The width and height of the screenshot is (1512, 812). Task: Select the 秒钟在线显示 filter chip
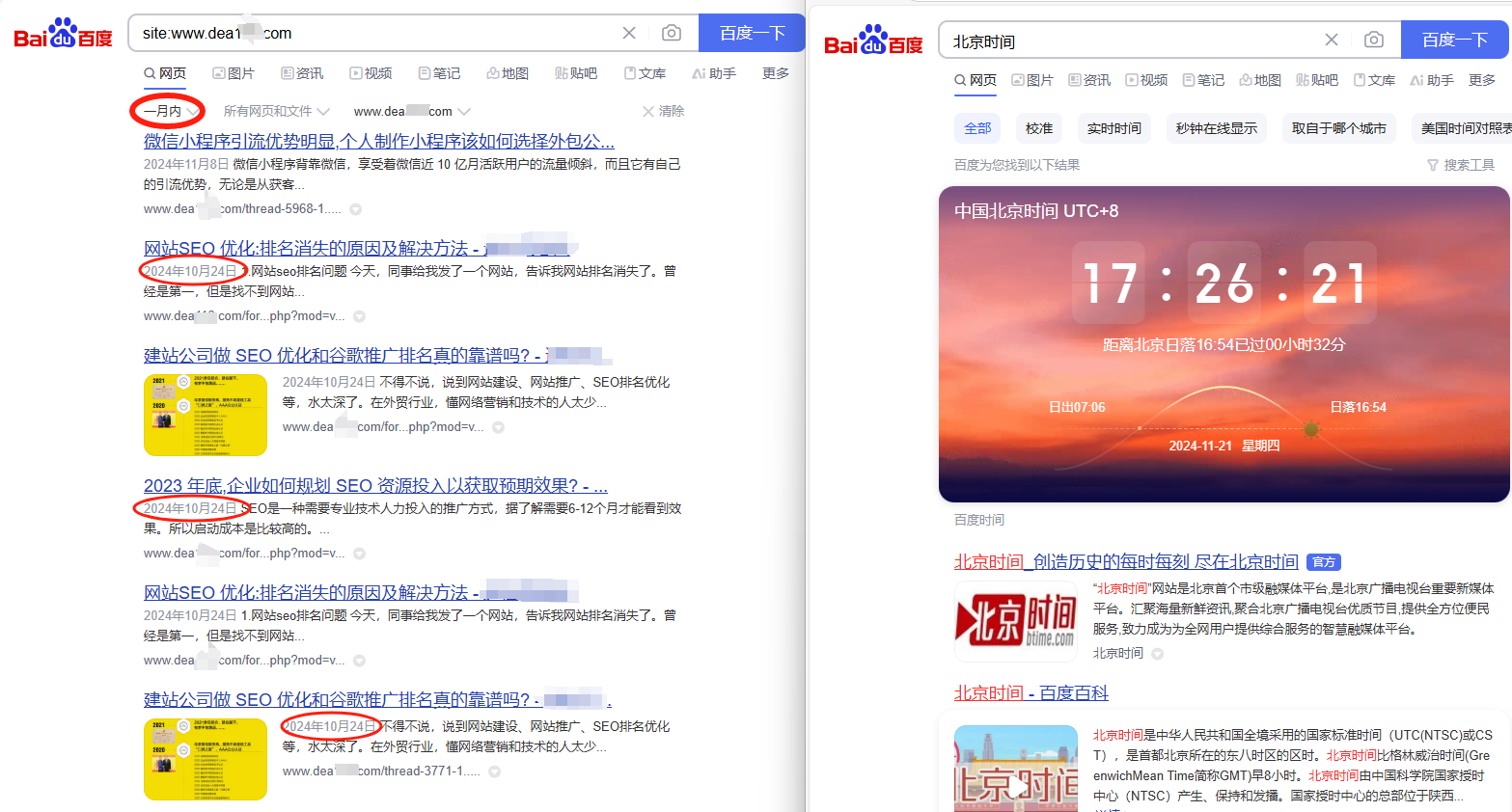pyautogui.click(x=1217, y=128)
